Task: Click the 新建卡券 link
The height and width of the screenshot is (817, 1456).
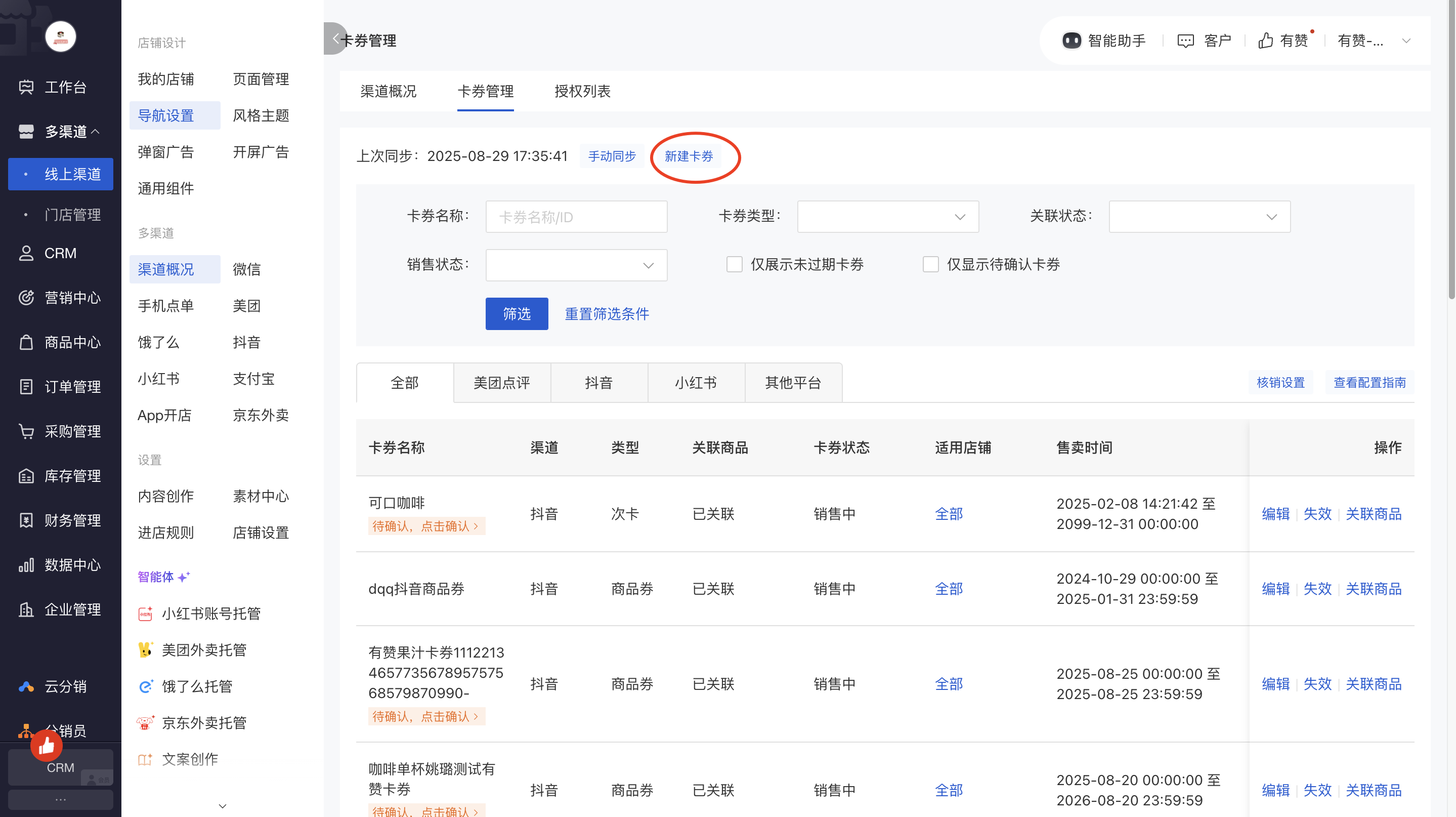Action: (689, 156)
